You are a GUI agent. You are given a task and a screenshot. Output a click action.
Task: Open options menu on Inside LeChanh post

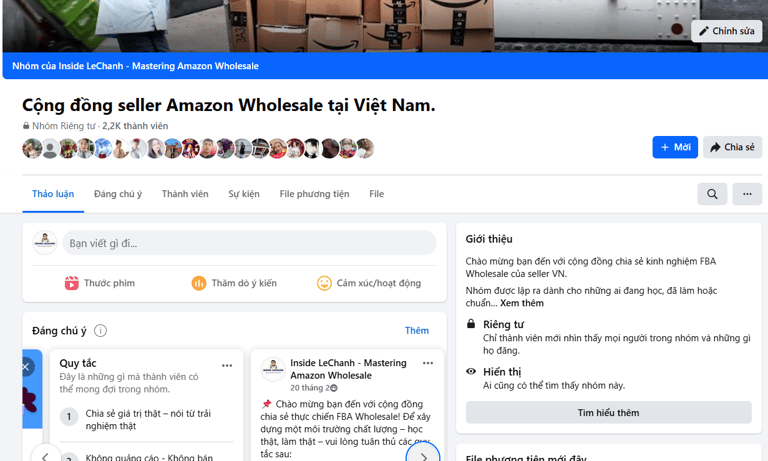[x=428, y=363]
